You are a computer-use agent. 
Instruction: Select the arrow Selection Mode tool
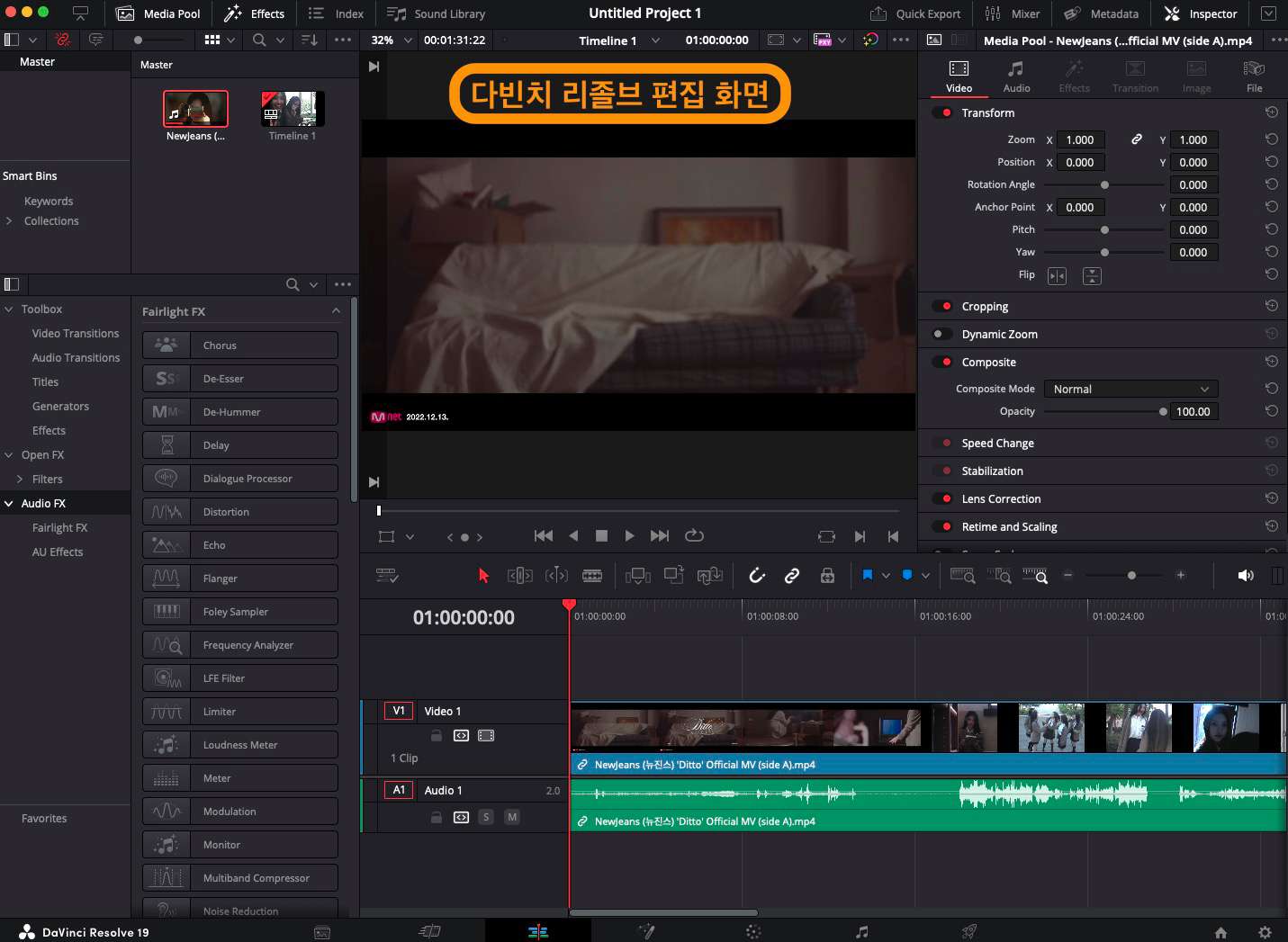click(483, 576)
